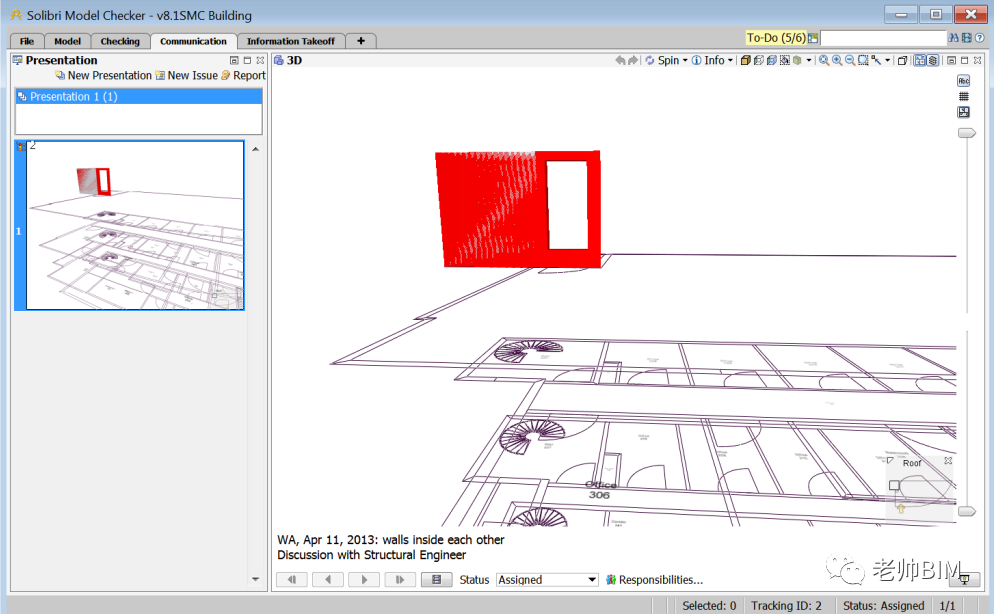Show all components using solid cube icon

point(746,60)
